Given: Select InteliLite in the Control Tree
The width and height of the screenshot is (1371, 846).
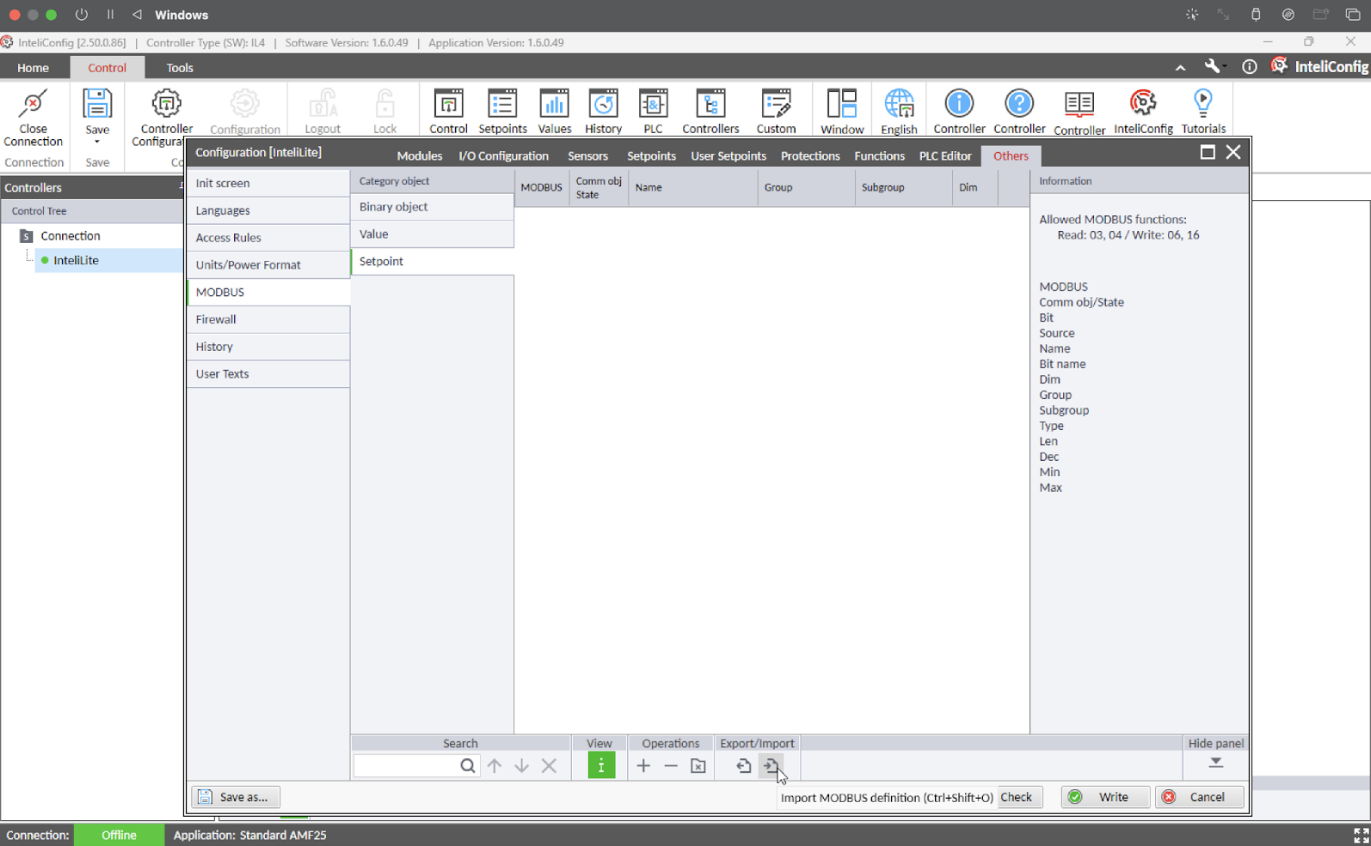Looking at the screenshot, I should click(x=76, y=260).
